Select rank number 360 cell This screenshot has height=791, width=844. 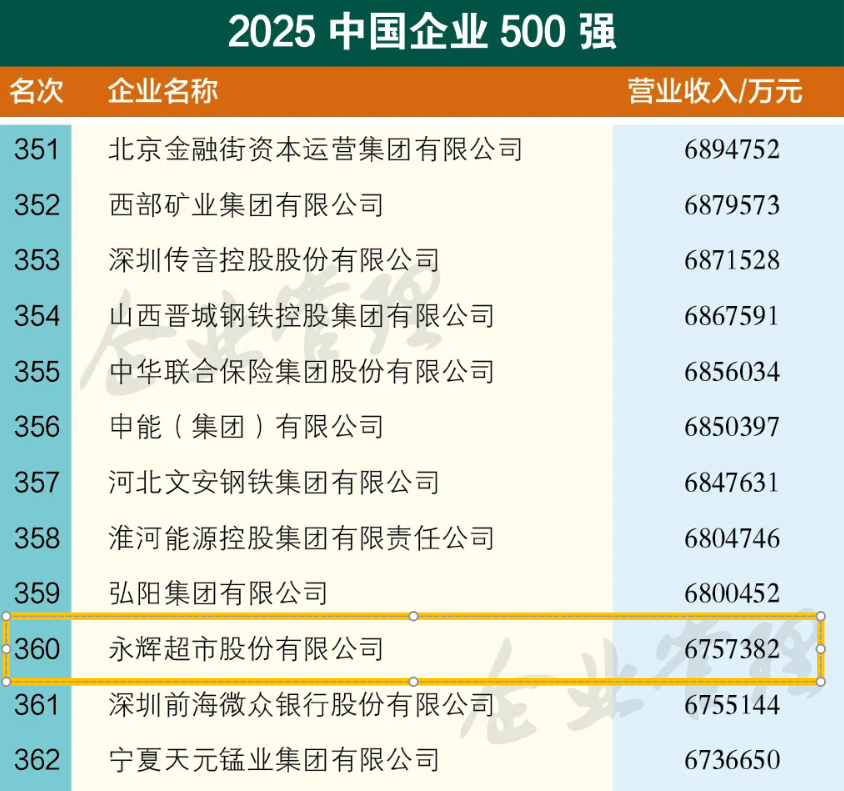(37, 649)
